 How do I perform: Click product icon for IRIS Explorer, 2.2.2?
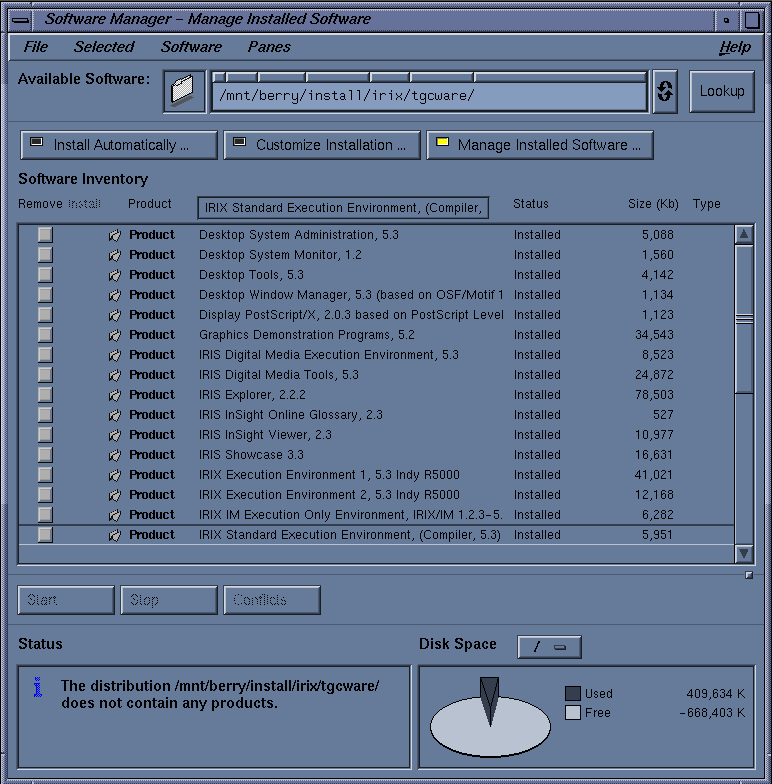click(x=115, y=395)
